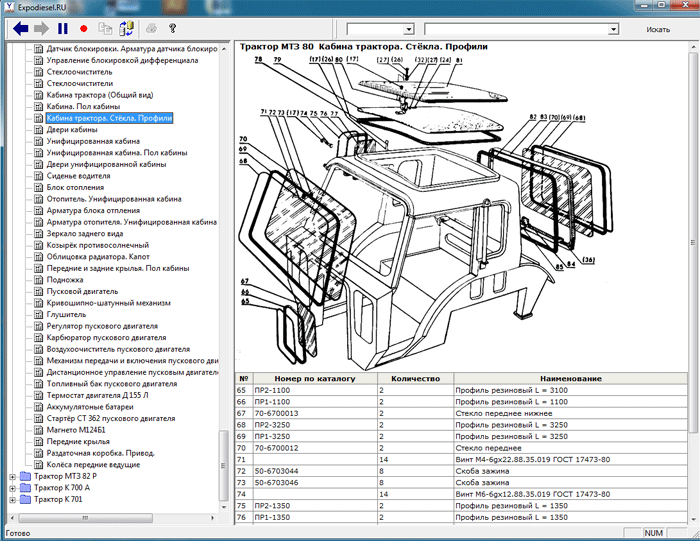Click the document icon beside Термостат двигателя Д 155 Л

coord(39,396)
